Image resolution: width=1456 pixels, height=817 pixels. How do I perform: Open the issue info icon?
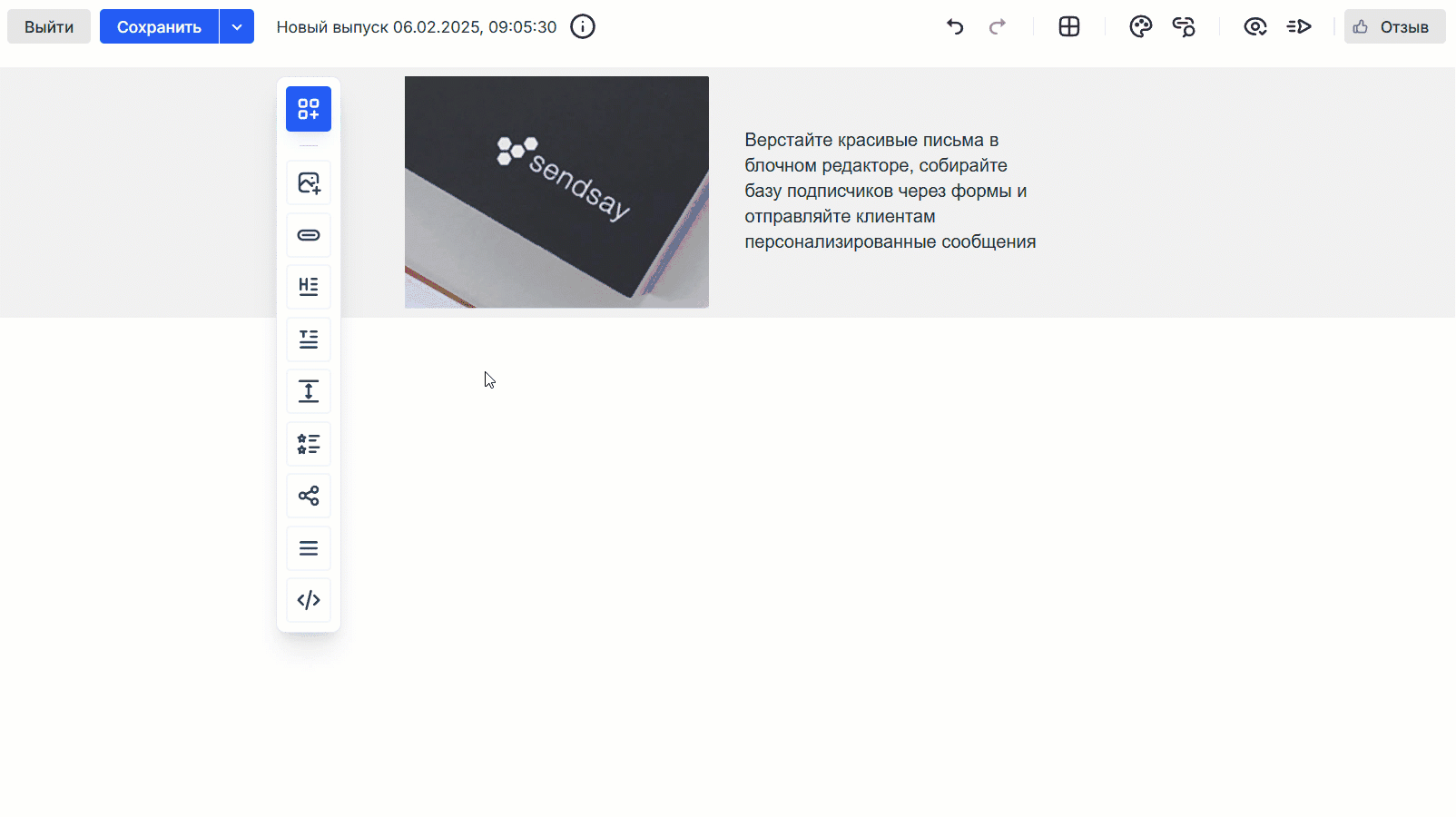pyautogui.click(x=583, y=27)
